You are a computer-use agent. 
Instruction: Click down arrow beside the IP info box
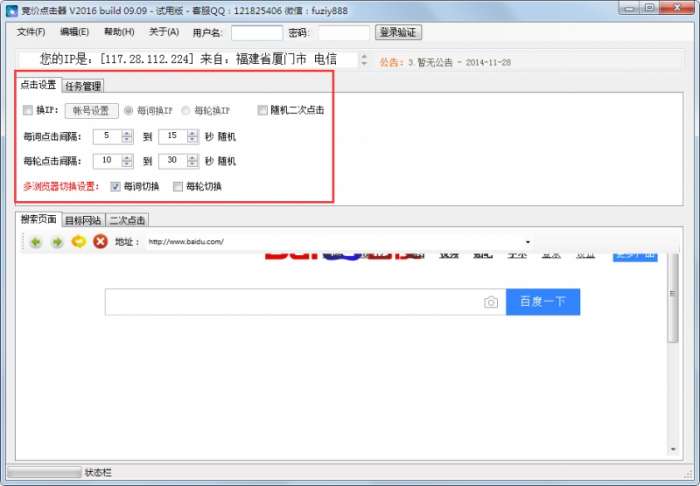point(364,64)
